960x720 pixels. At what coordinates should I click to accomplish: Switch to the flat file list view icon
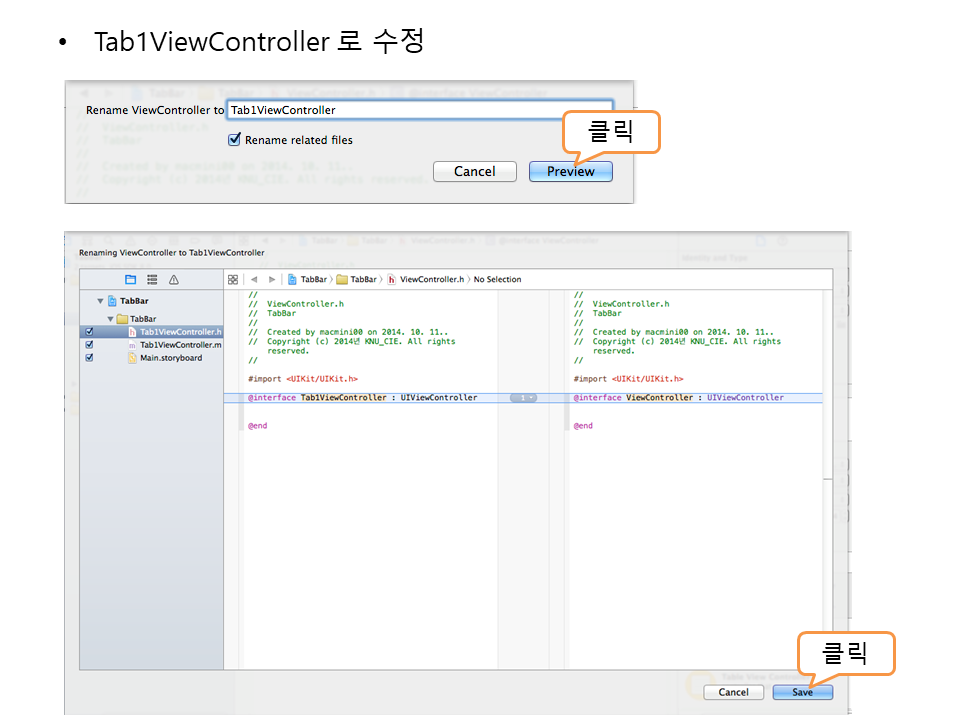(152, 280)
